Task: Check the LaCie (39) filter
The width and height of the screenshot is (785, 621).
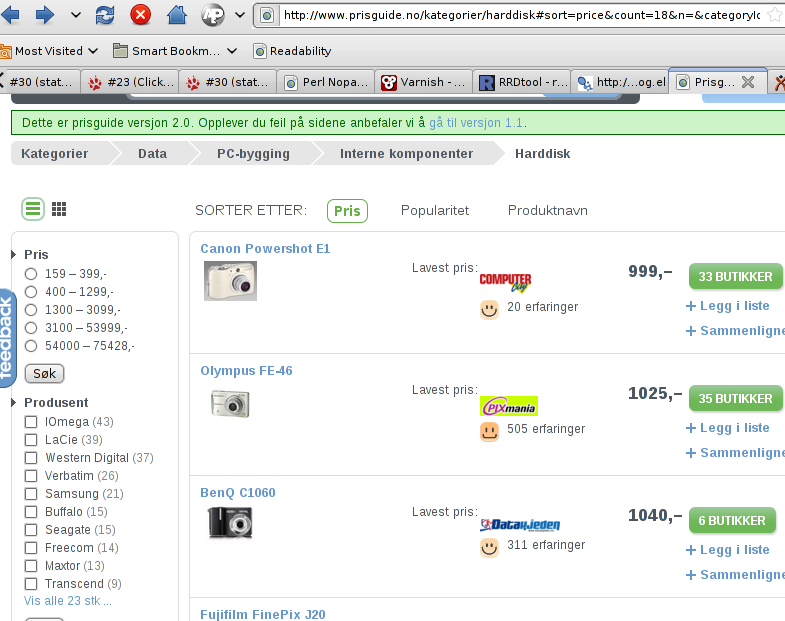Action: point(31,440)
